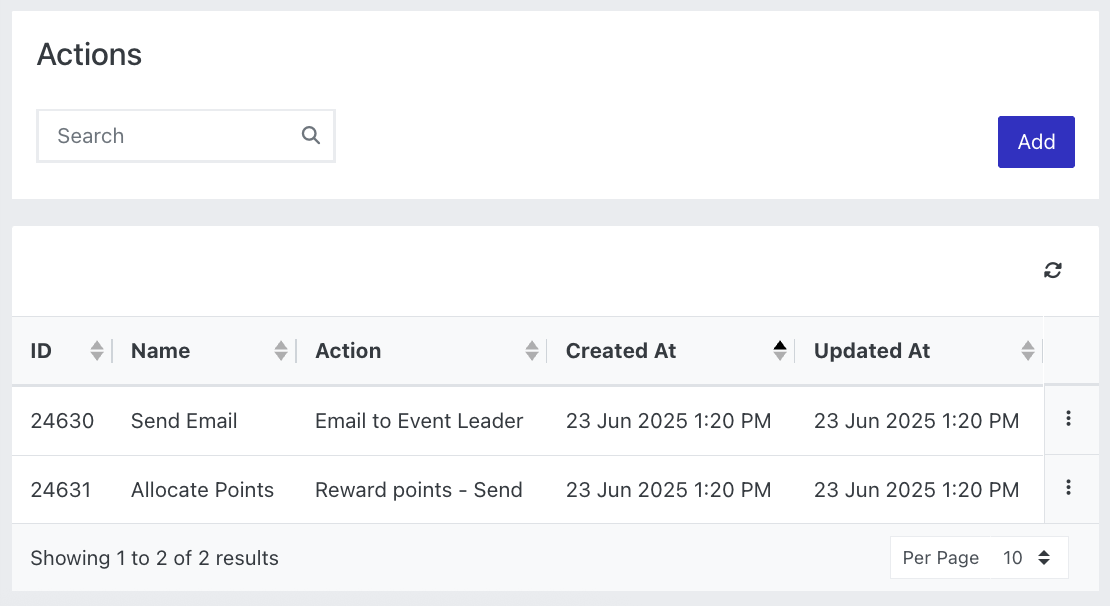Click the Updated At column header
1110x606 pixels.
click(872, 350)
